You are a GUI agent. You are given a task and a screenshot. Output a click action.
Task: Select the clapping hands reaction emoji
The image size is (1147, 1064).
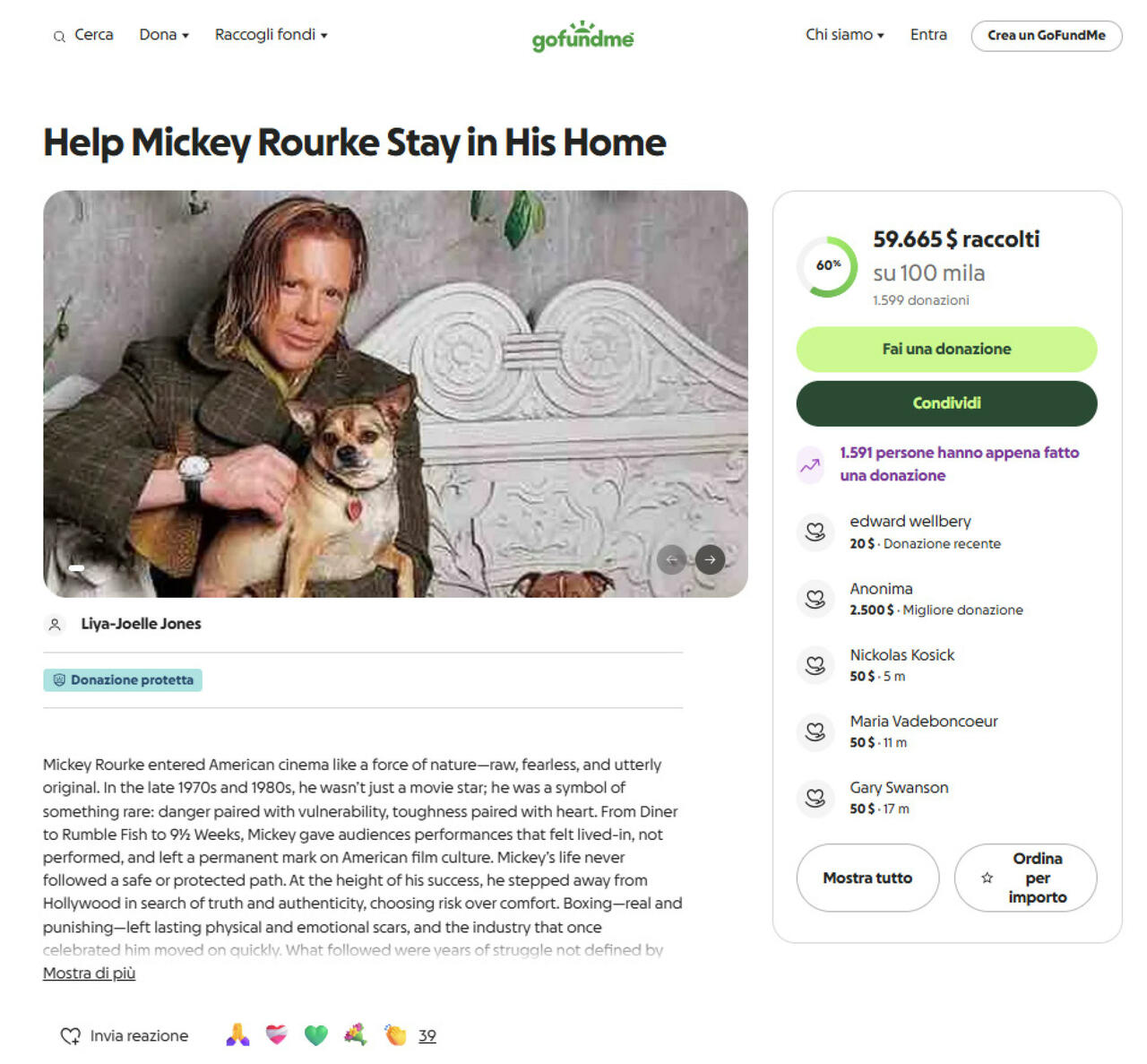(396, 1034)
